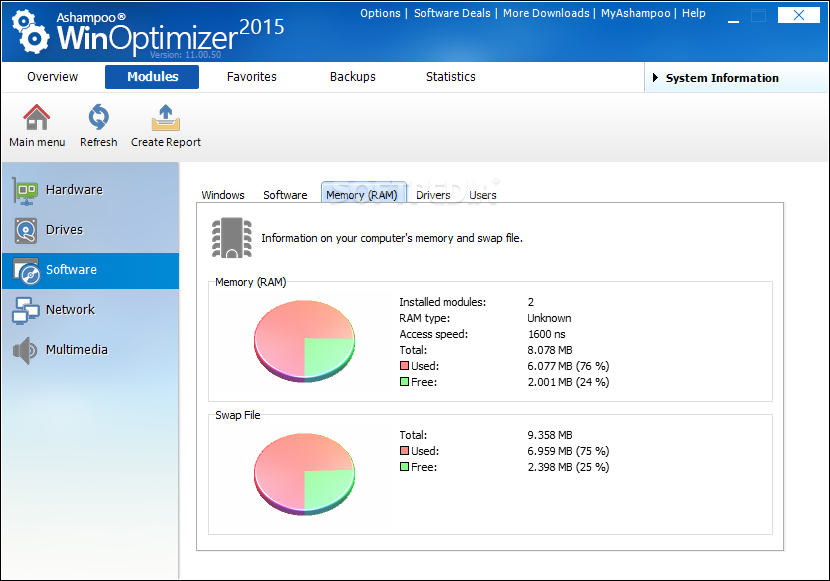Click the Memory Free green swatch
The width and height of the screenshot is (830, 581).
[x=404, y=382]
